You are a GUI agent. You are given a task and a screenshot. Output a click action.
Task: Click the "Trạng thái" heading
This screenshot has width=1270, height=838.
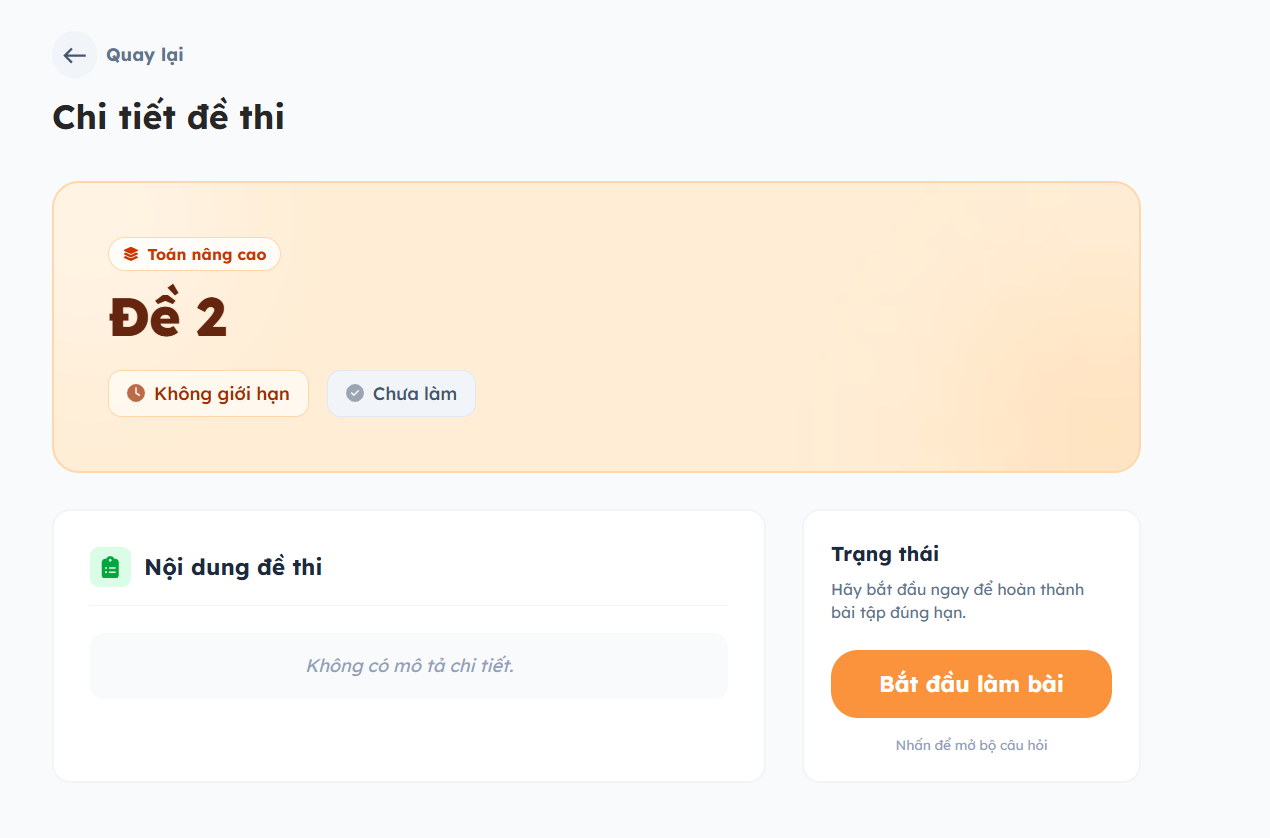pyautogui.click(x=885, y=553)
